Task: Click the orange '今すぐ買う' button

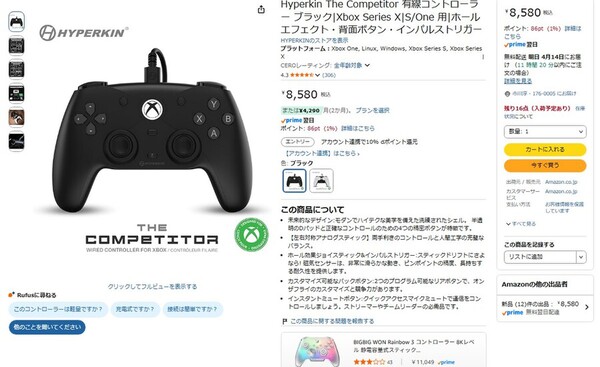Action: tap(545, 165)
